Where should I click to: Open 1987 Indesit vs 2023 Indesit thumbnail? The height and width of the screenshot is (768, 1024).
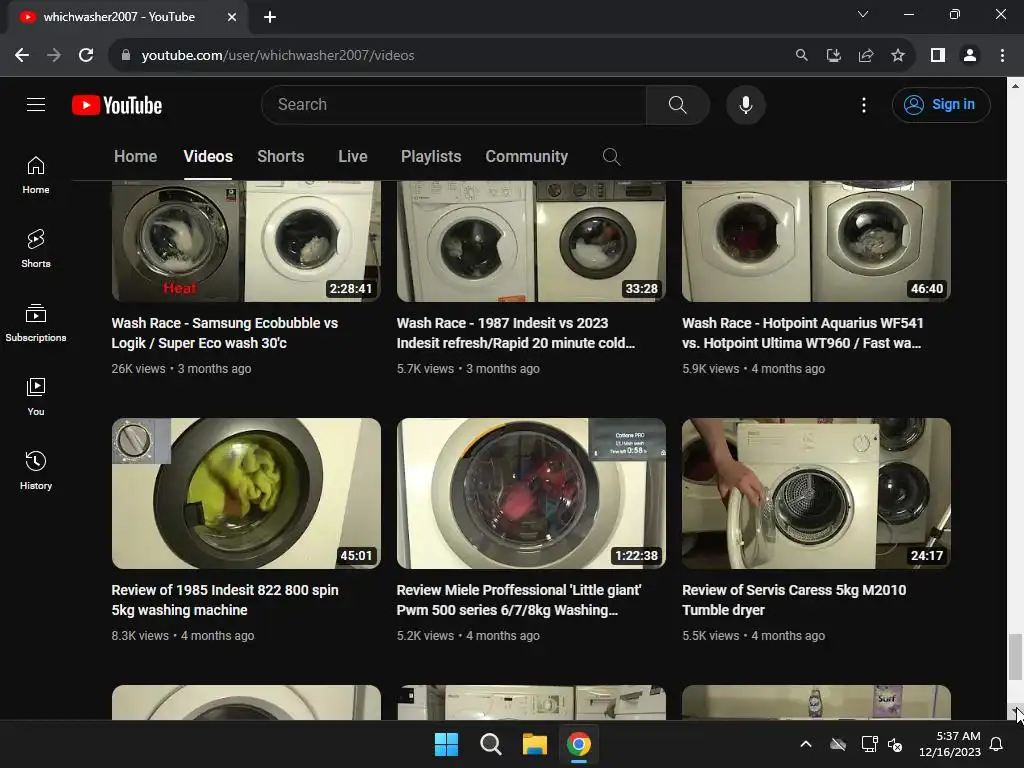tap(531, 241)
